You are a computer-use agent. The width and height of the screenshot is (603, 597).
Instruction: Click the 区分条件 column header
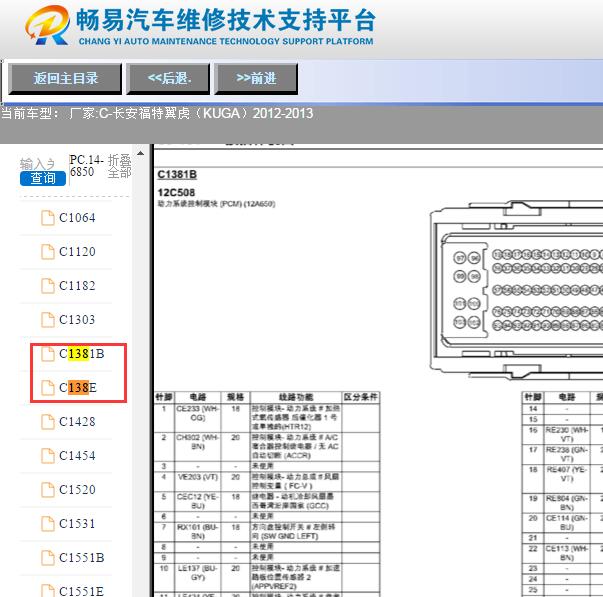click(x=361, y=397)
